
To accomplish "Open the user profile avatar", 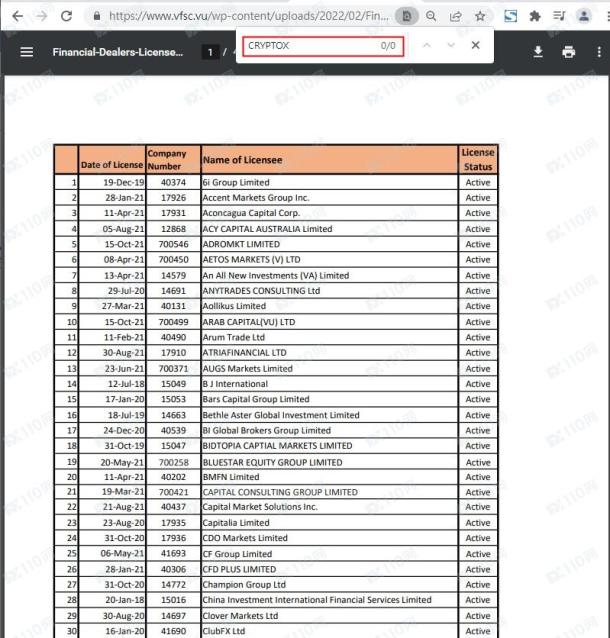I will click(x=584, y=16).
